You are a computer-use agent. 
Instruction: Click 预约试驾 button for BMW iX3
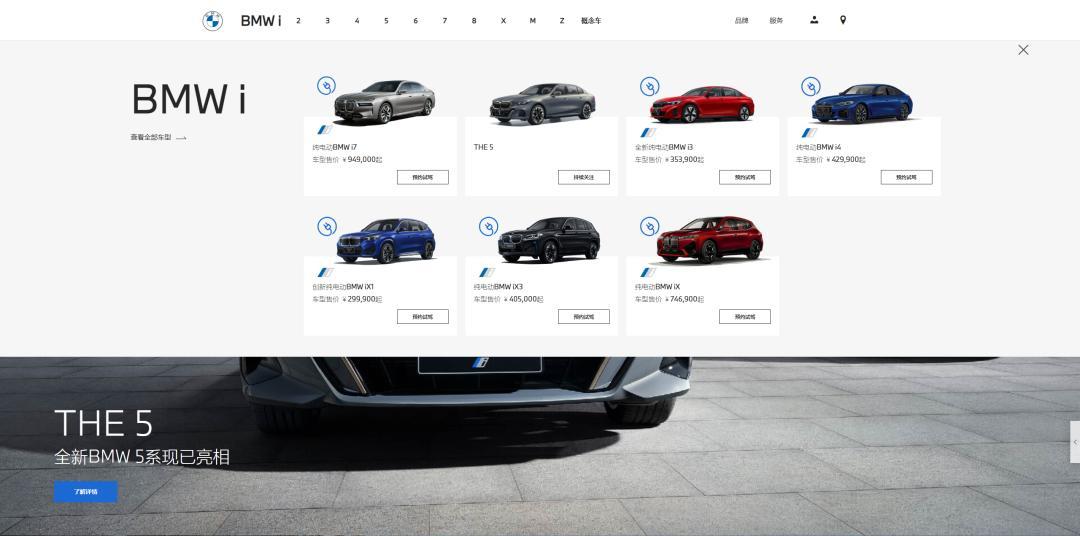pos(584,316)
